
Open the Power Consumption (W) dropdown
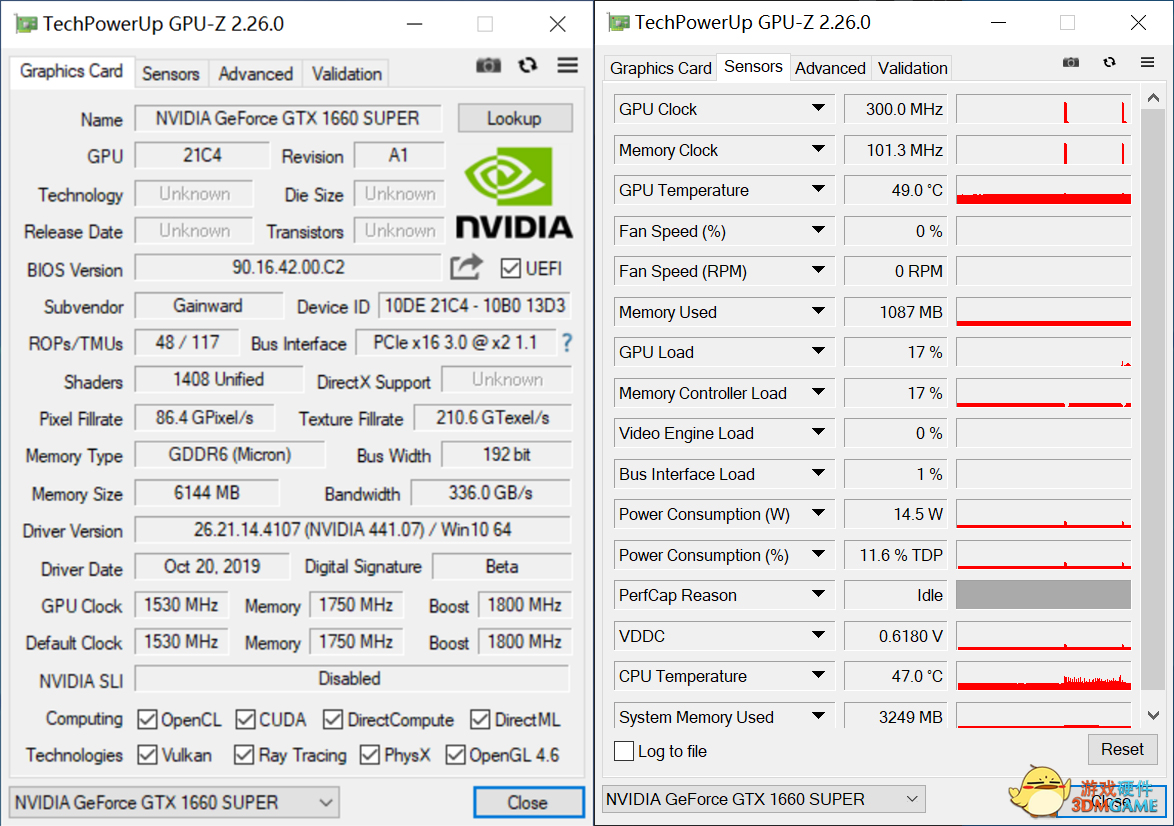pos(818,513)
